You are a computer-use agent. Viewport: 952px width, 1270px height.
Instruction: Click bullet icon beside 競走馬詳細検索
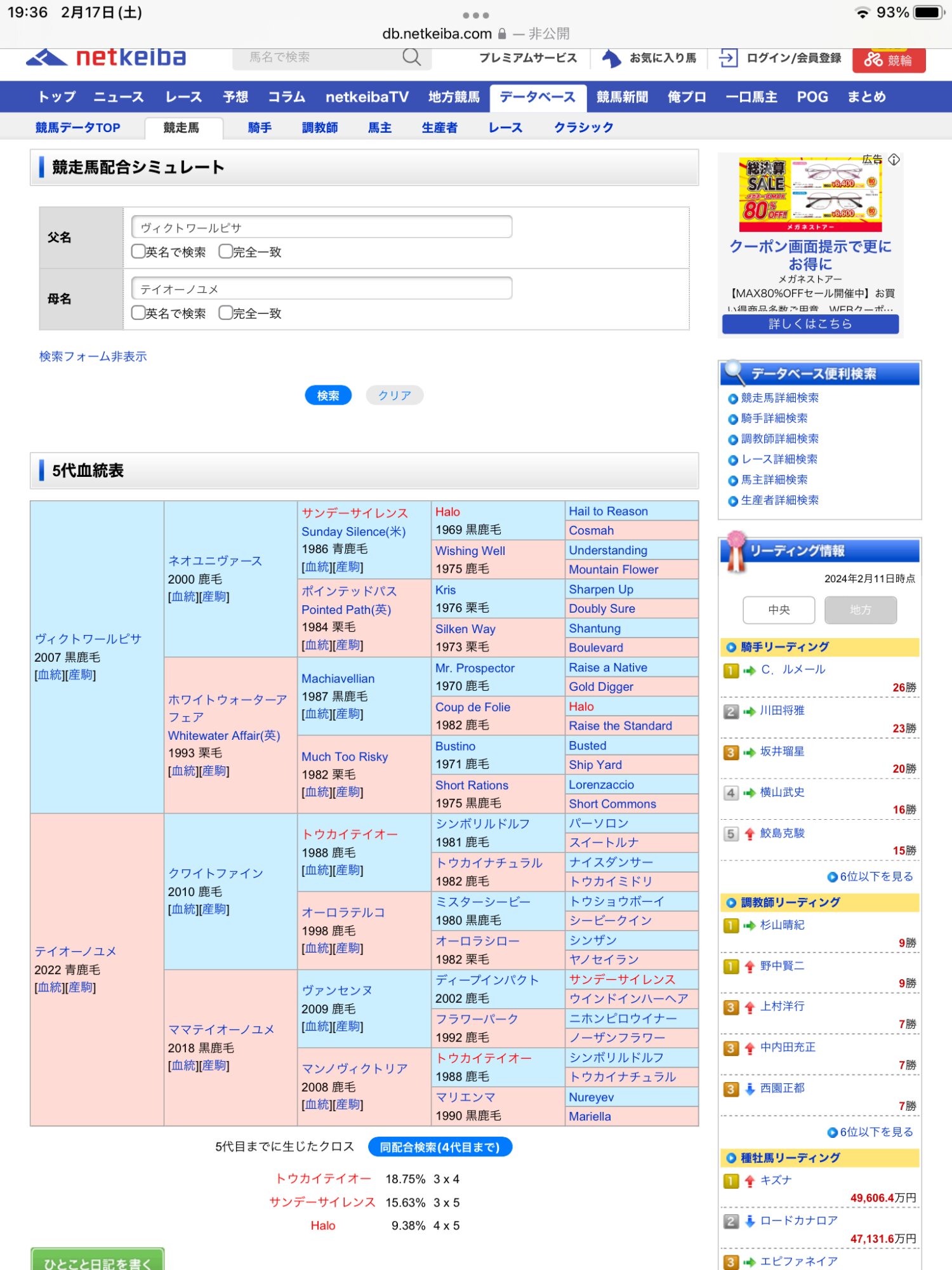click(732, 399)
